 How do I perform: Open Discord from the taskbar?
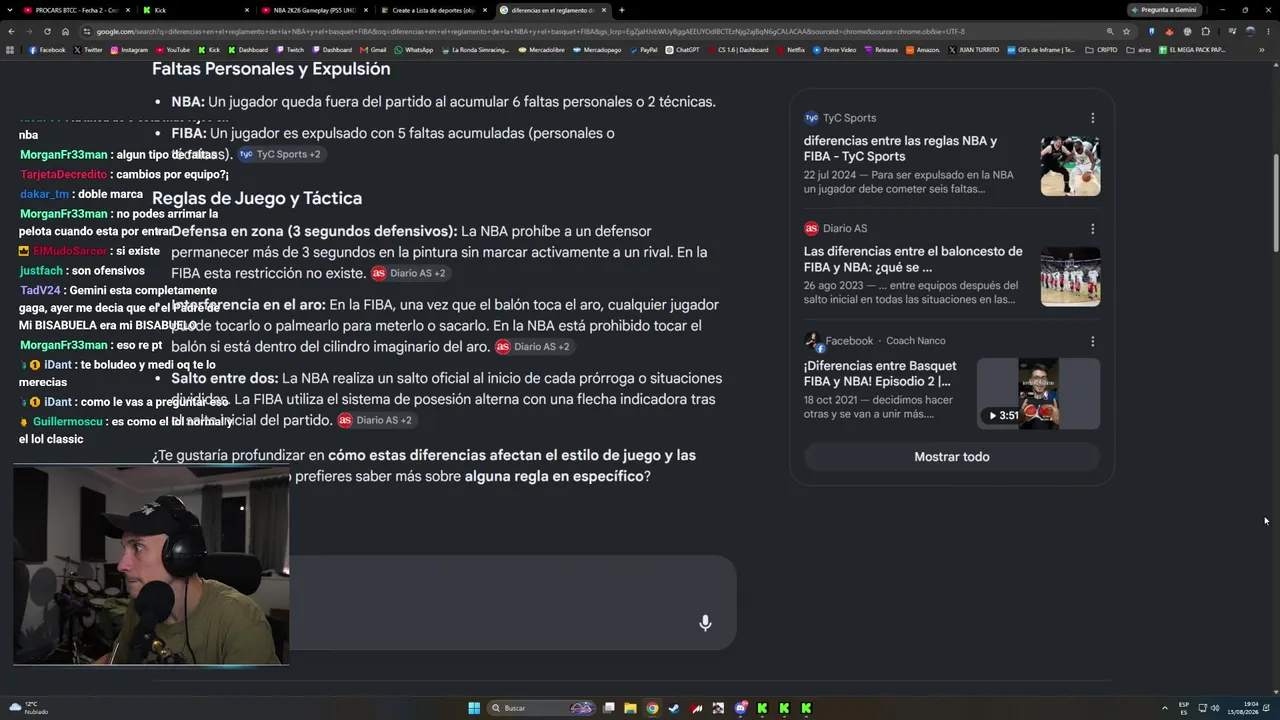tap(741, 708)
